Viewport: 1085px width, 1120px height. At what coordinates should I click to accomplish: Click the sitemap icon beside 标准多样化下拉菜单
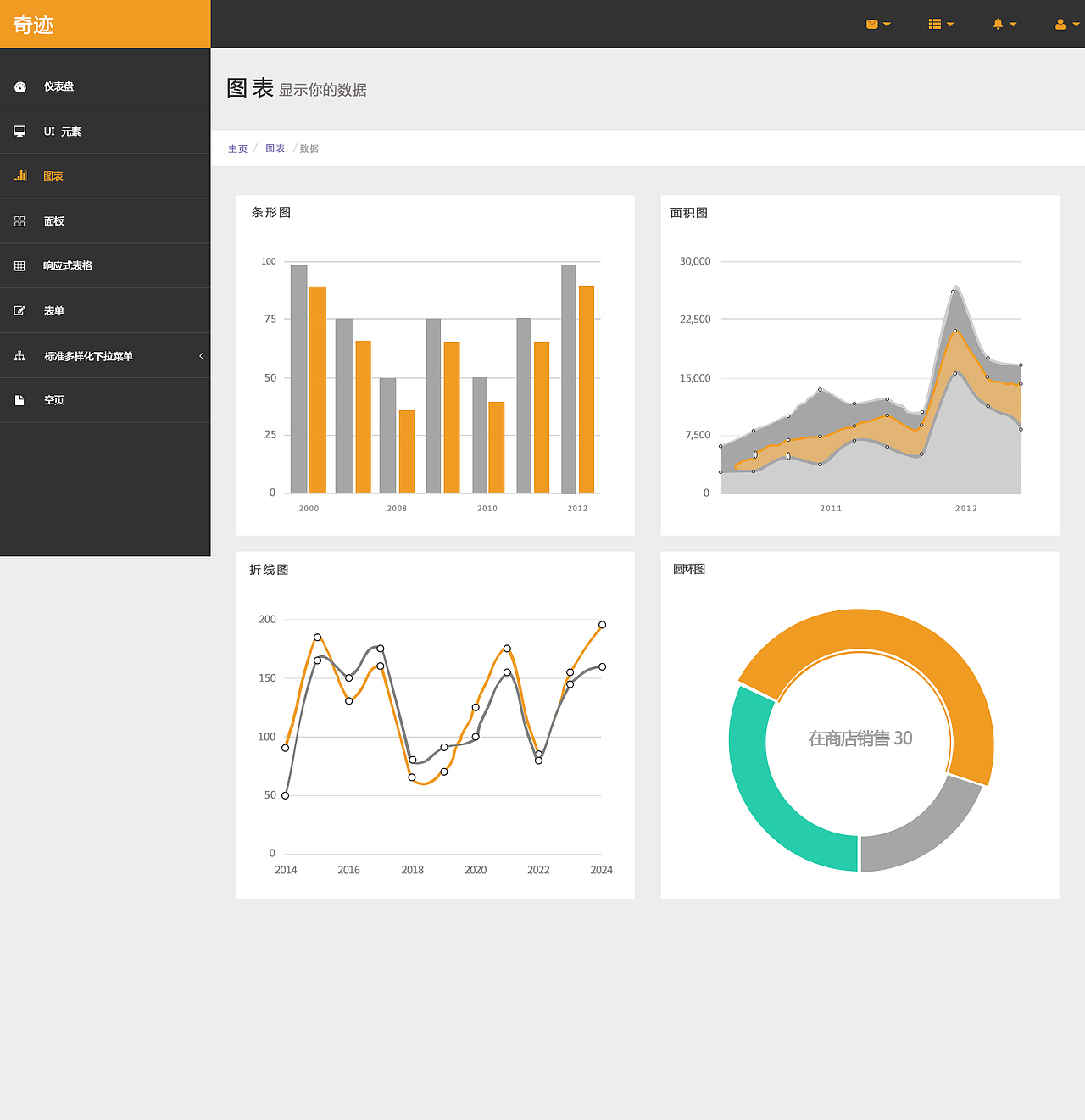click(x=19, y=356)
